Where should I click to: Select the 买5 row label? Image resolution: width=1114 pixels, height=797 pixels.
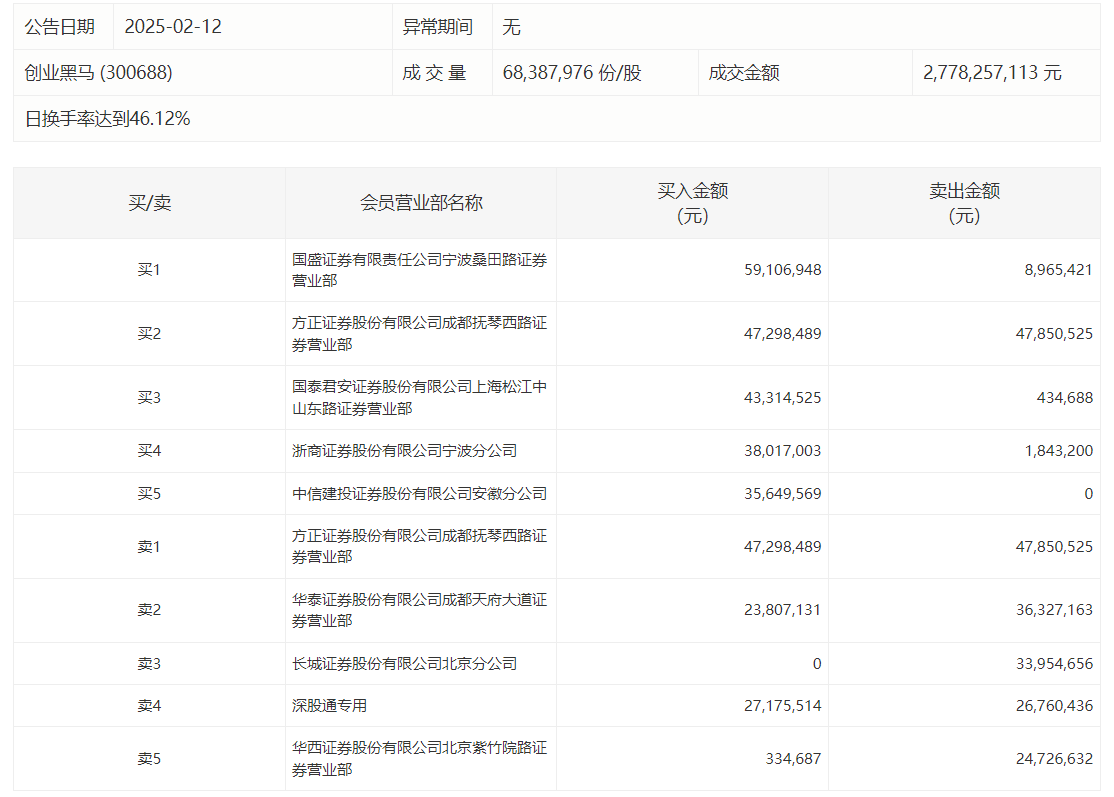click(149, 494)
